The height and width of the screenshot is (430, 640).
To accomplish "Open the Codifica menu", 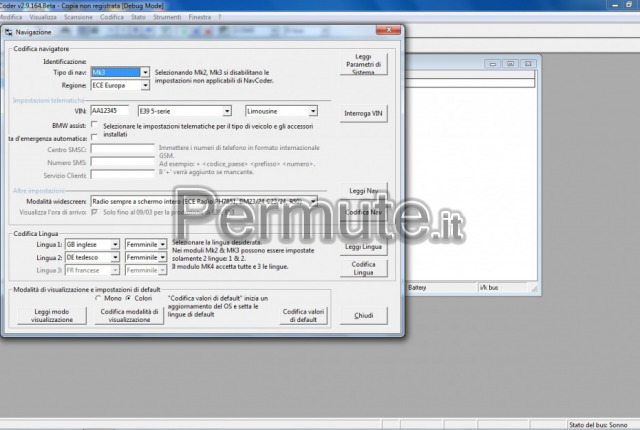I will pyautogui.click(x=112, y=17).
